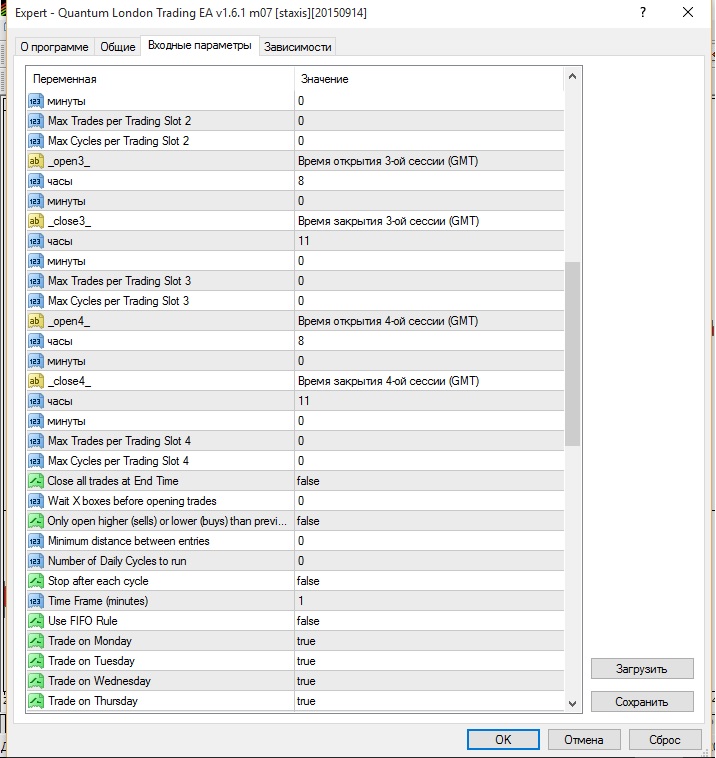
Task: Click the value 1 of Time Frame (minutes)
Action: (301, 601)
